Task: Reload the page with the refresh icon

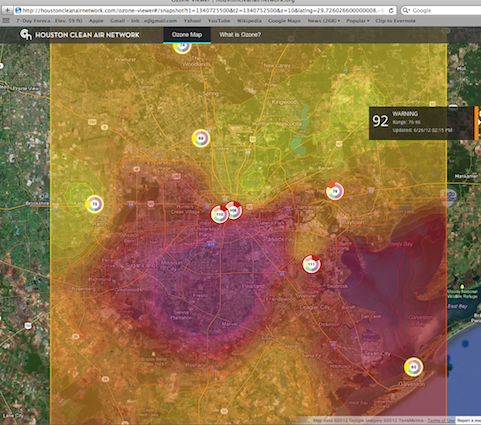Action: click(x=391, y=10)
